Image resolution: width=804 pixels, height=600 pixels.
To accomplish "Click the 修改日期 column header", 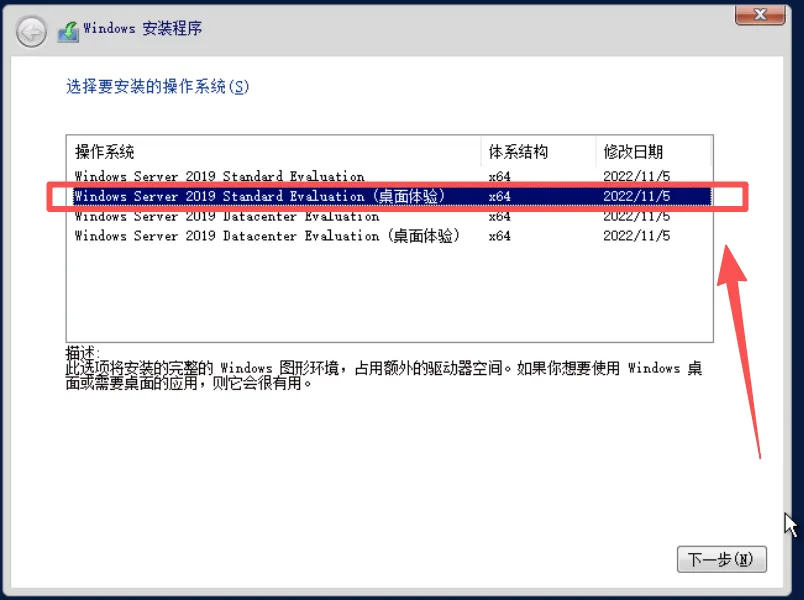I will 654,152.
